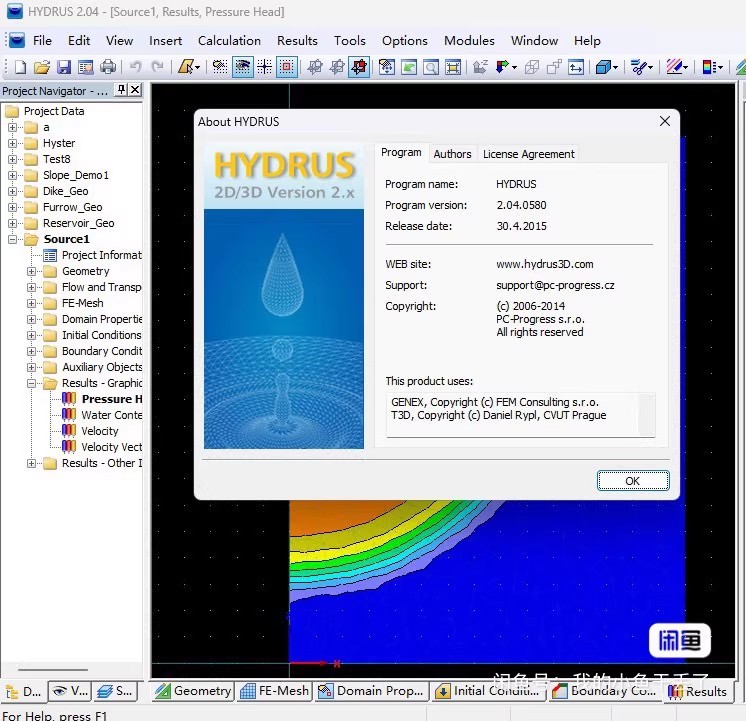Click the Print toolbar icon
The image size is (746, 721).
click(x=108, y=67)
